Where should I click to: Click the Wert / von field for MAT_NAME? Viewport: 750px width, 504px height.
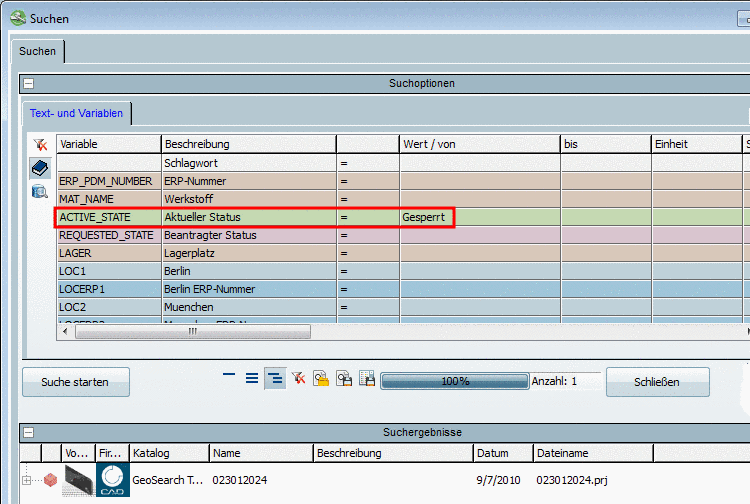(x=480, y=199)
